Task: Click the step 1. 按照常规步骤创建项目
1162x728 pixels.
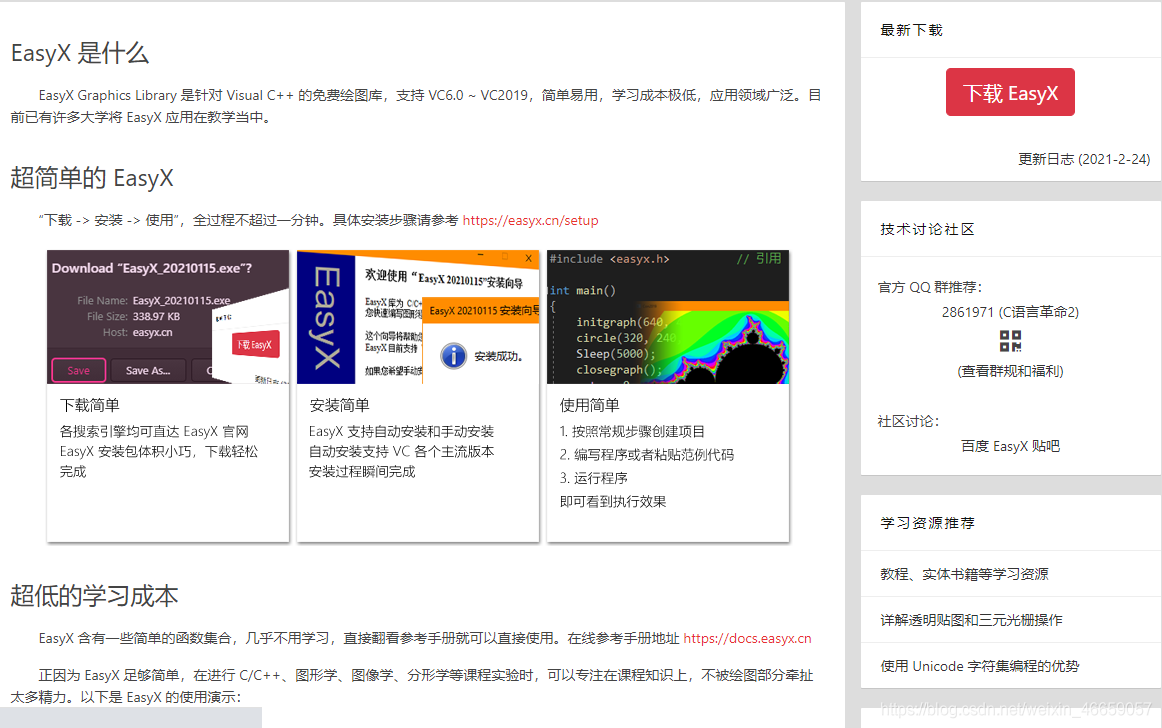Action: (x=632, y=431)
